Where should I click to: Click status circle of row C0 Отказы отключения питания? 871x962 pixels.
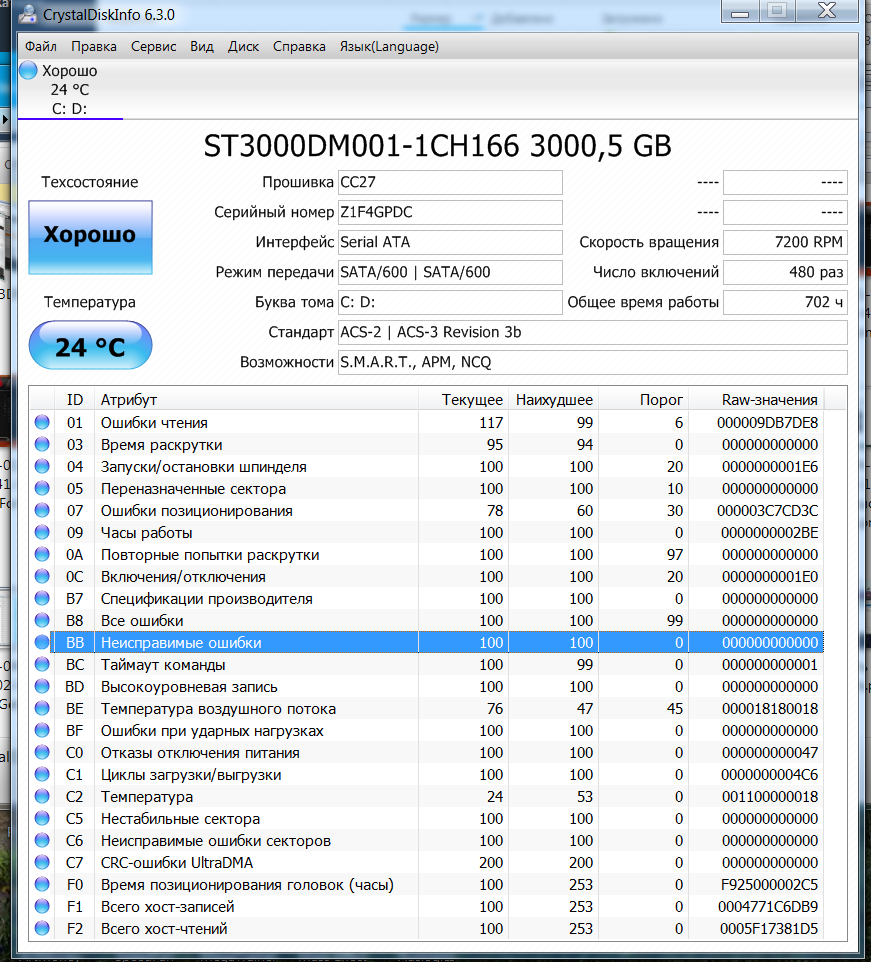(42, 752)
